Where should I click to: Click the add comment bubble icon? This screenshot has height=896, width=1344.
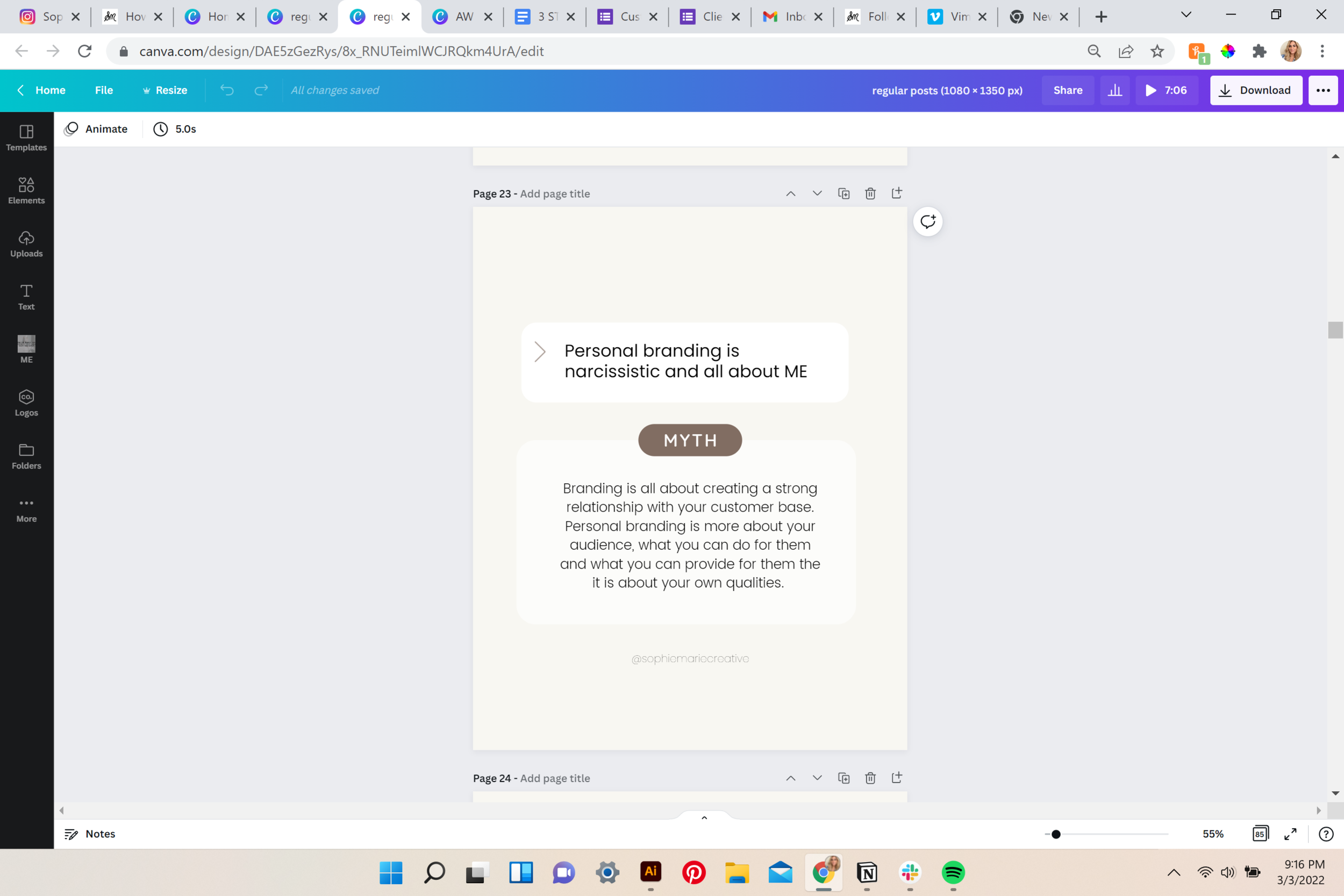927,221
